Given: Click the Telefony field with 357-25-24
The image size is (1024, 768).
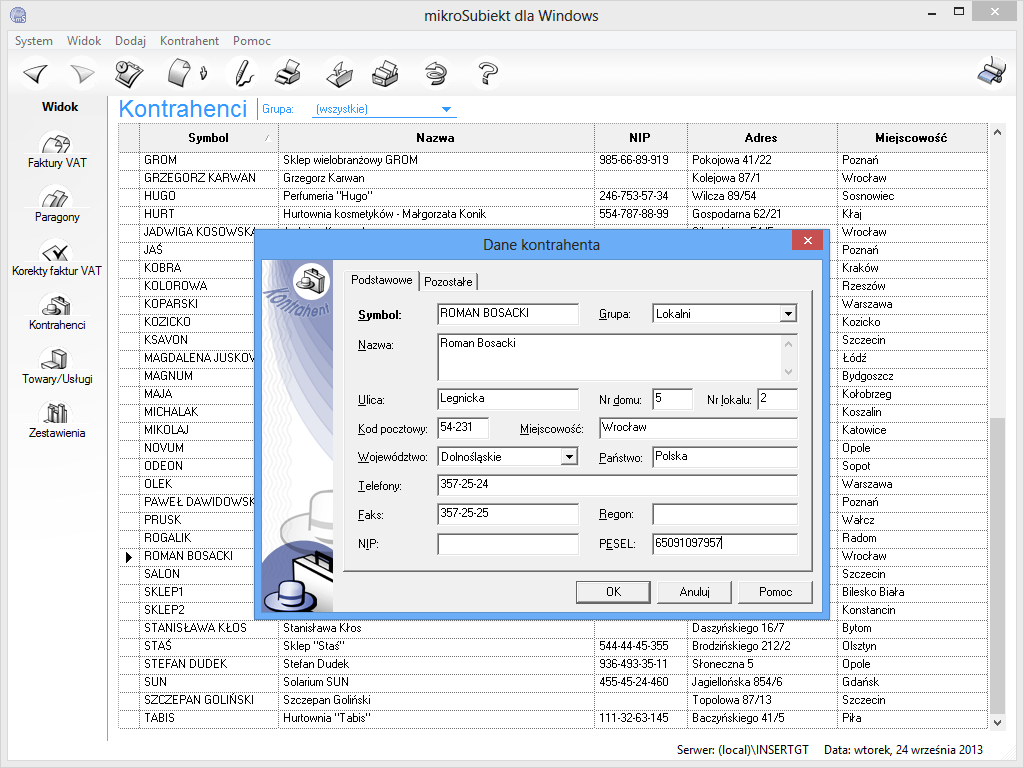Looking at the screenshot, I should (617, 485).
